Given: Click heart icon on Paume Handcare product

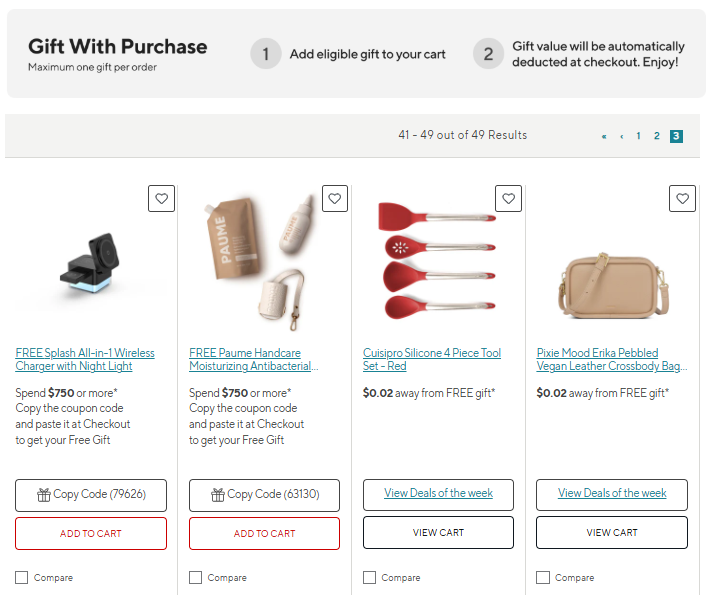Looking at the screenshot, I should [x=335, y=199].
